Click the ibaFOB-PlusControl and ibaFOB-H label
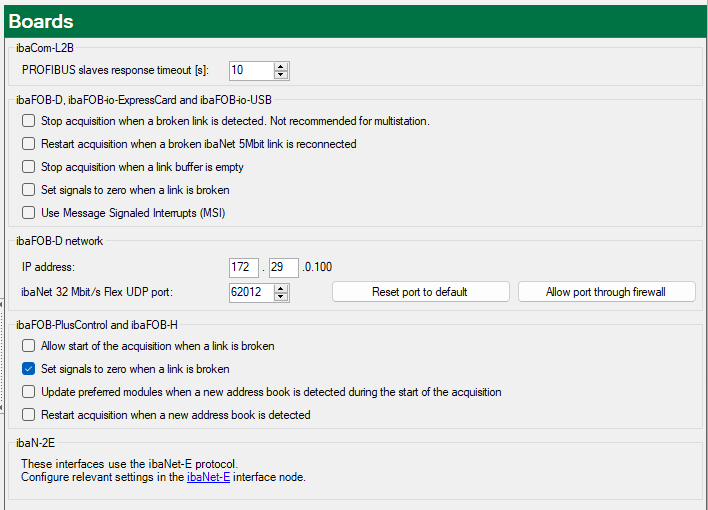The image size is (708, 510). tap(97, 325)
